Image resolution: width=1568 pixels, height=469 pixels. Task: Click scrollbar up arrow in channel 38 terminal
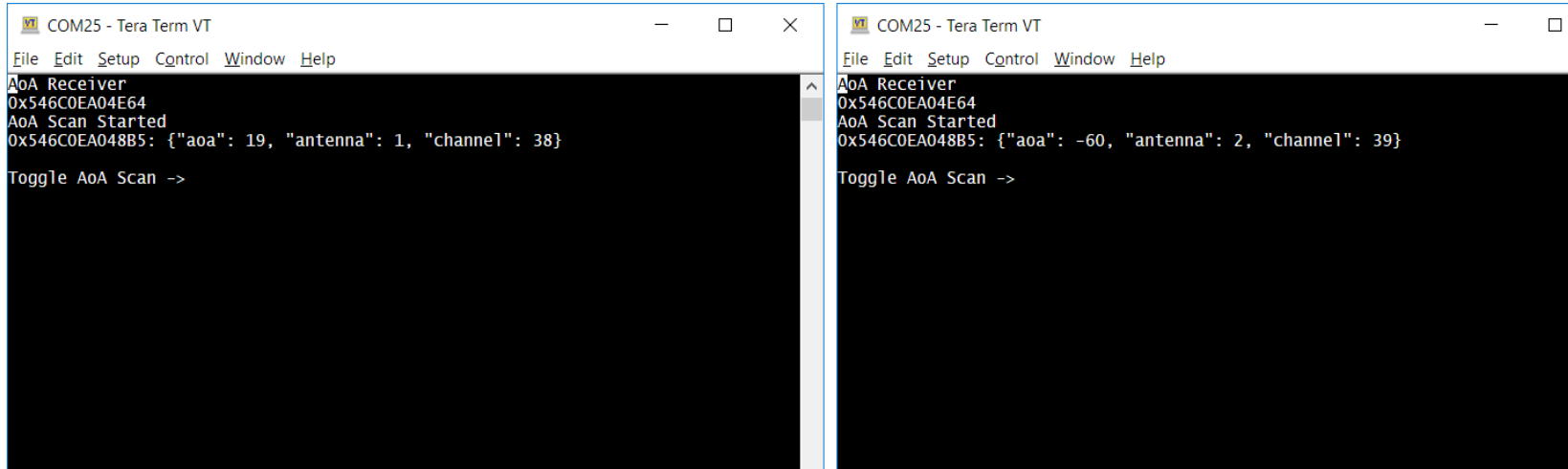[811, 86]
